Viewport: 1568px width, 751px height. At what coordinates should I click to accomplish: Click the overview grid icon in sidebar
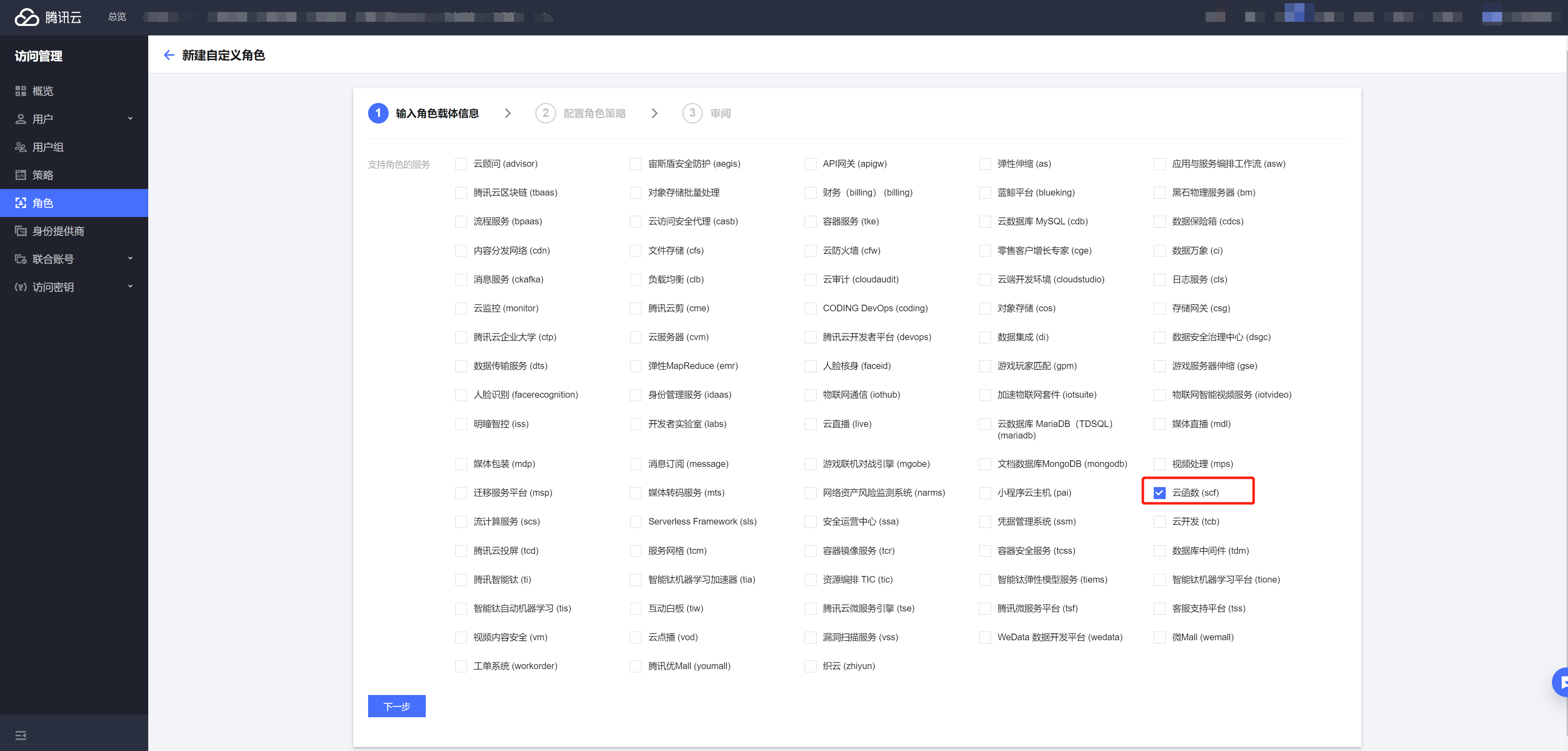coord(21,91)
